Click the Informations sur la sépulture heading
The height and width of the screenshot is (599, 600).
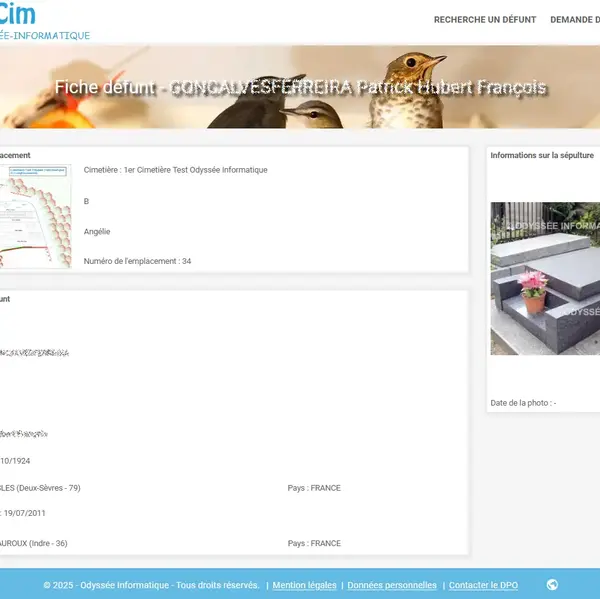(542, 156)
